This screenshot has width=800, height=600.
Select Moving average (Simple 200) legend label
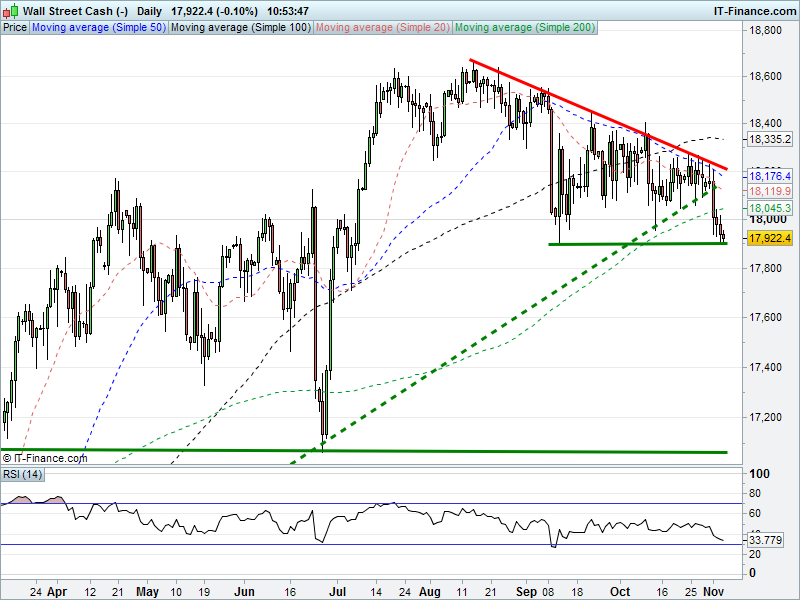point(525,28)
